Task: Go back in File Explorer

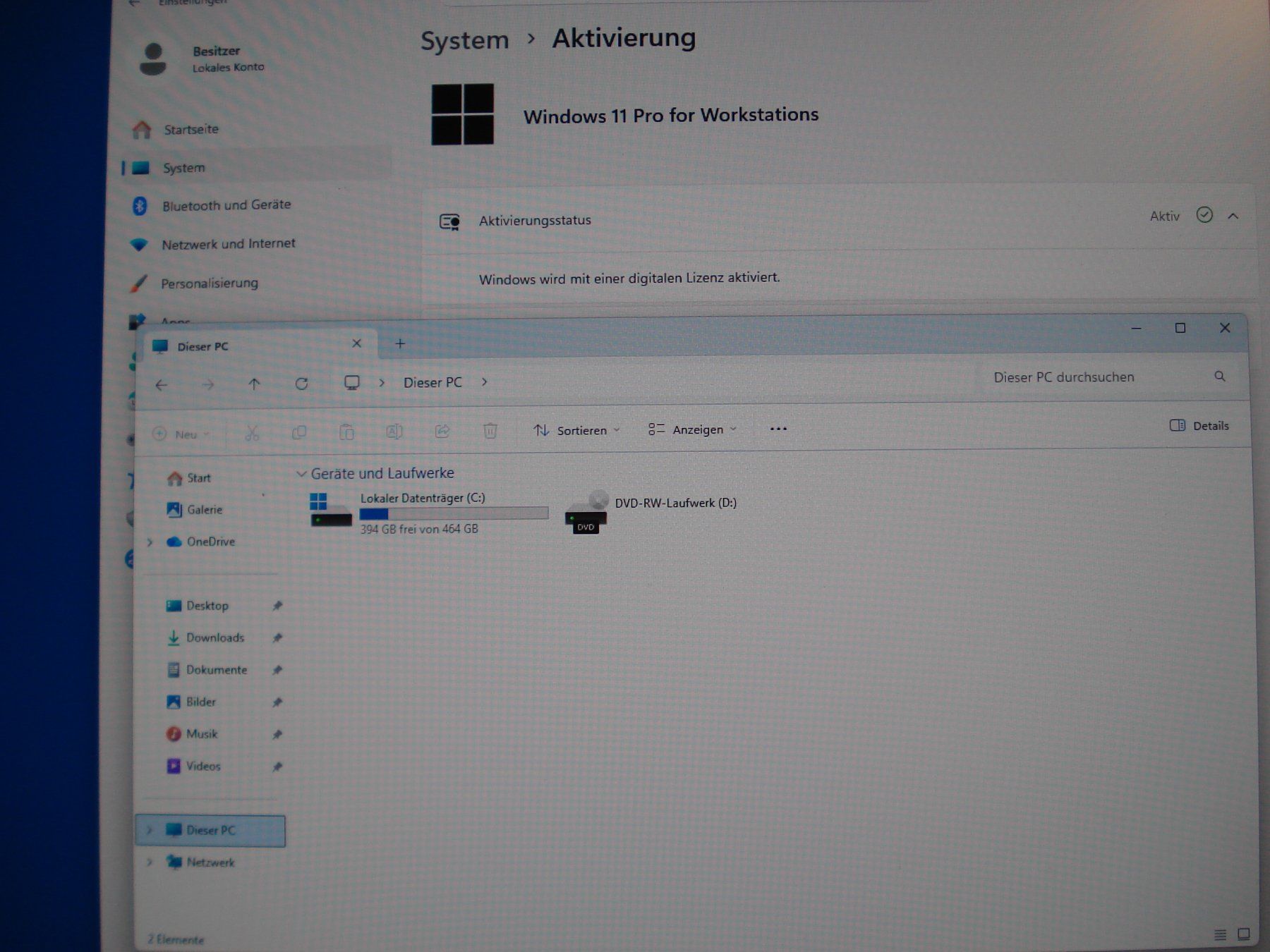Action: (162, 385)
